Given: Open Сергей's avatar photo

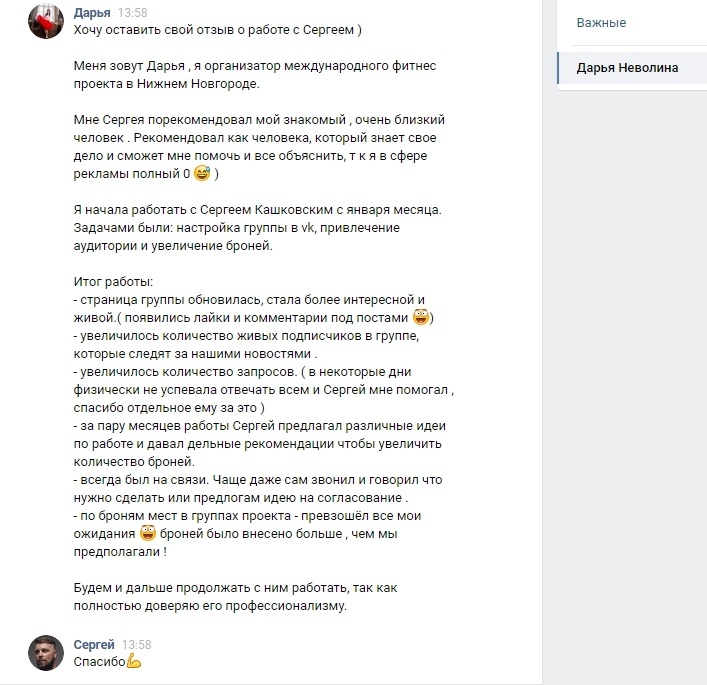Looking at the screenshot, I should (x=46, y=653).
